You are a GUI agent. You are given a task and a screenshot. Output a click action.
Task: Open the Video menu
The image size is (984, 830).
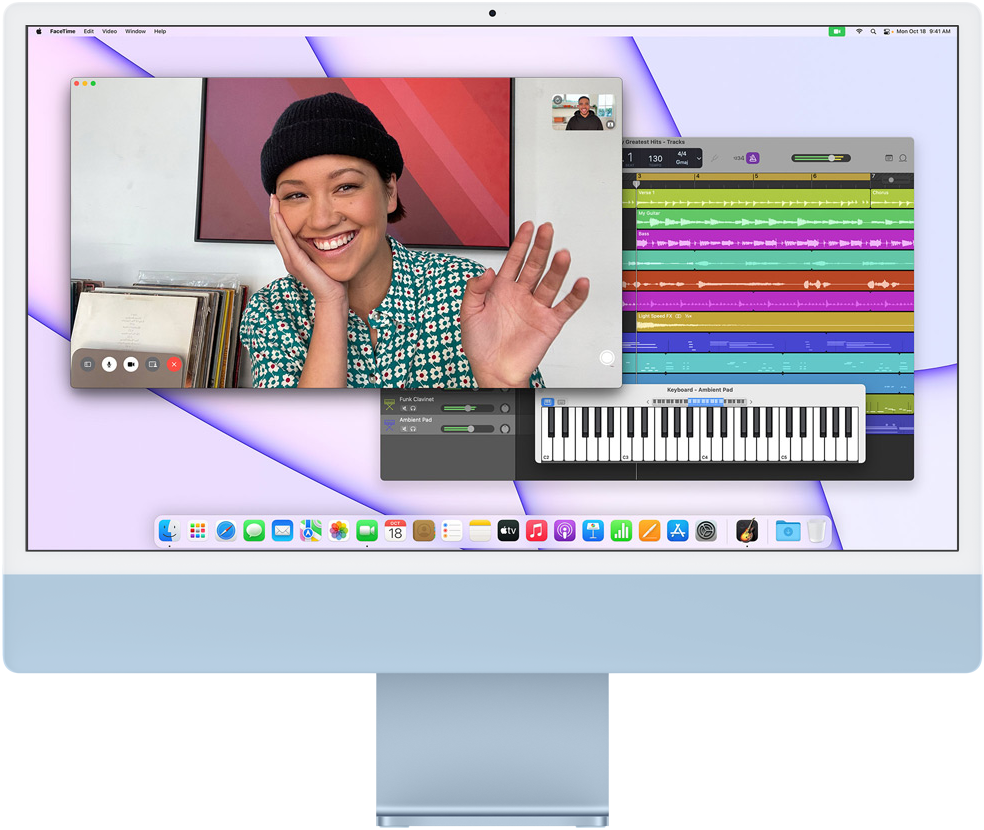point(109,31)
